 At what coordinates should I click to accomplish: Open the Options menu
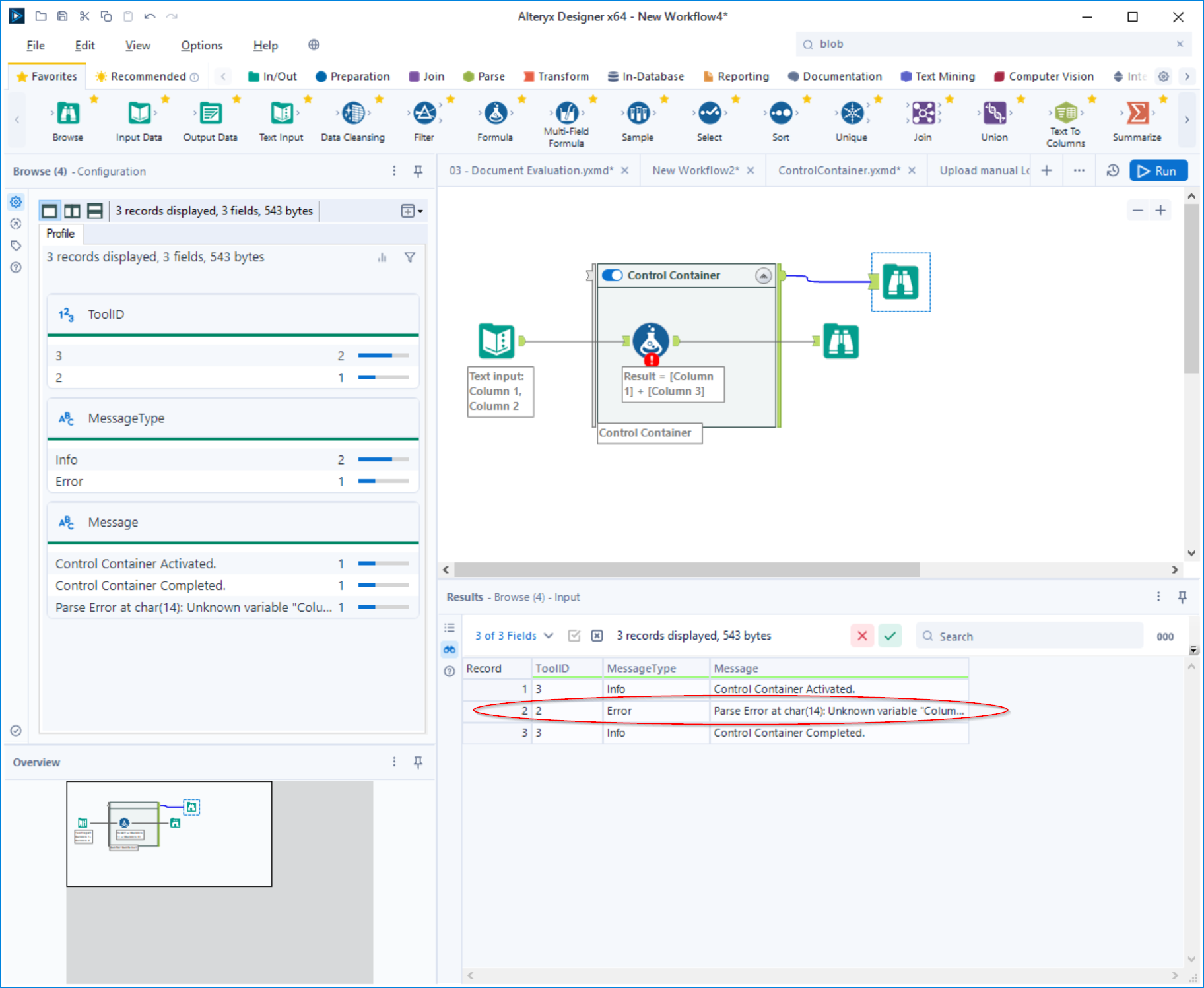[x=201, y=45]
